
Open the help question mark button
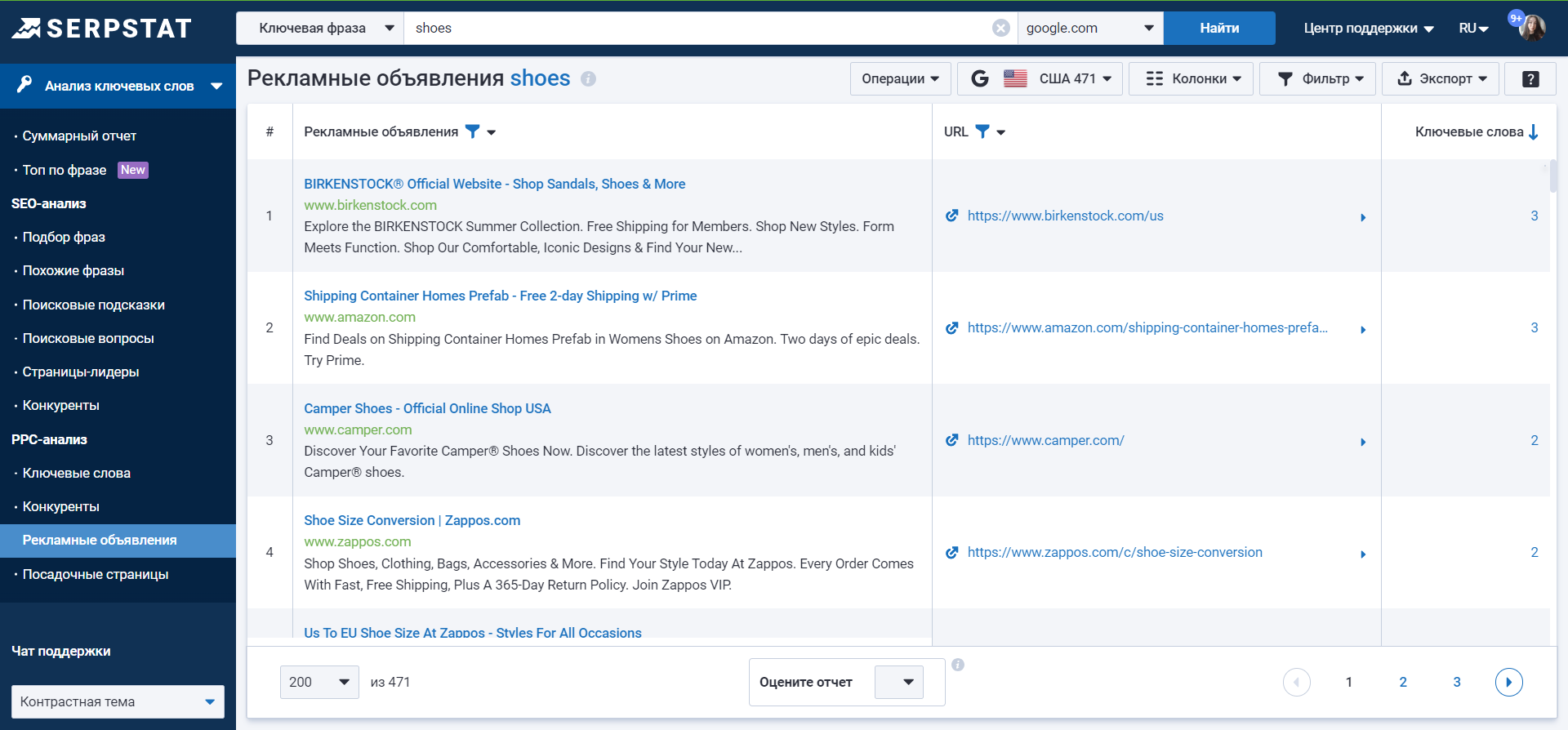pos(1530,78)
